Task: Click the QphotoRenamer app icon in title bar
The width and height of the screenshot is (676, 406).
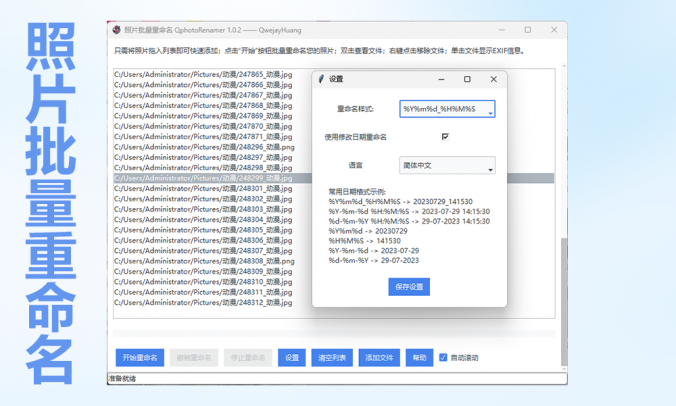Action: [x=116, y=30]
